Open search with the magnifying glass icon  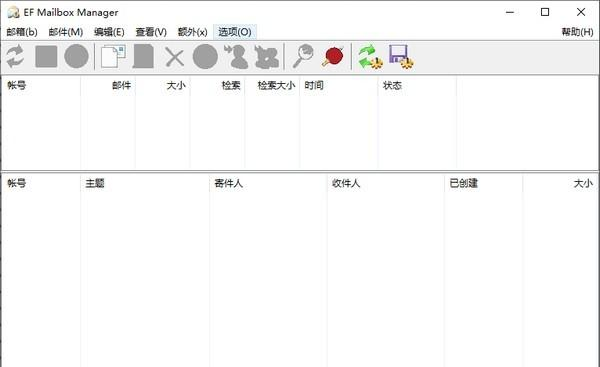point(303,57)
